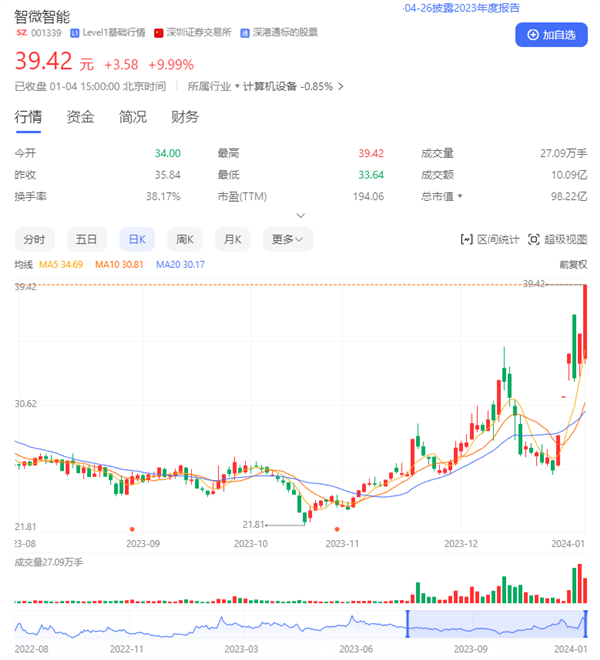Image resolution: width=600 pixels, height=660 pixels.
Task: Open the 所属行业 industry dropdown arrow
Action: [x=239, y=87]
